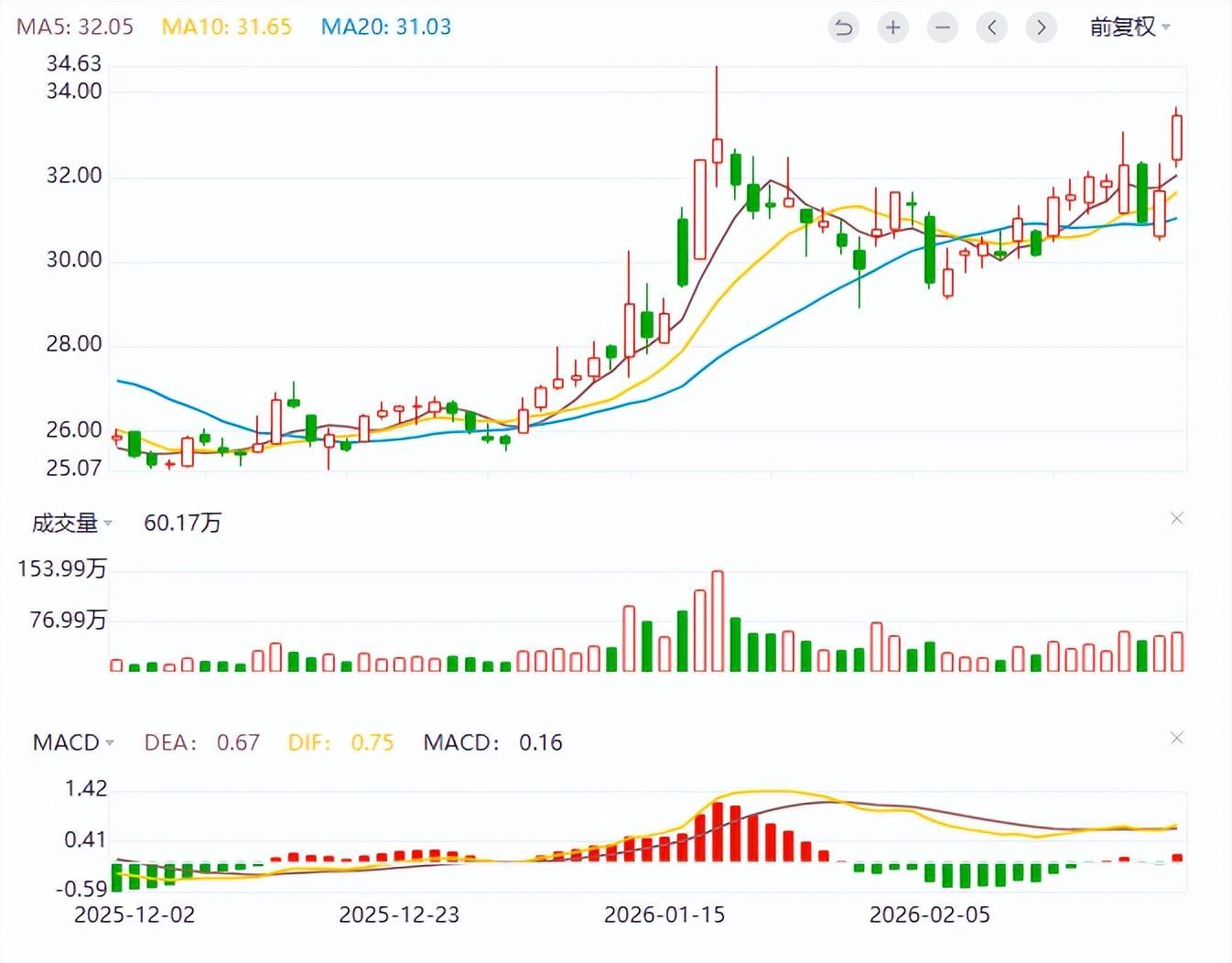Click the tallest red MACD histogram bar
The width and height of the screenshot is (1232, 963).
tap(718, 832)
